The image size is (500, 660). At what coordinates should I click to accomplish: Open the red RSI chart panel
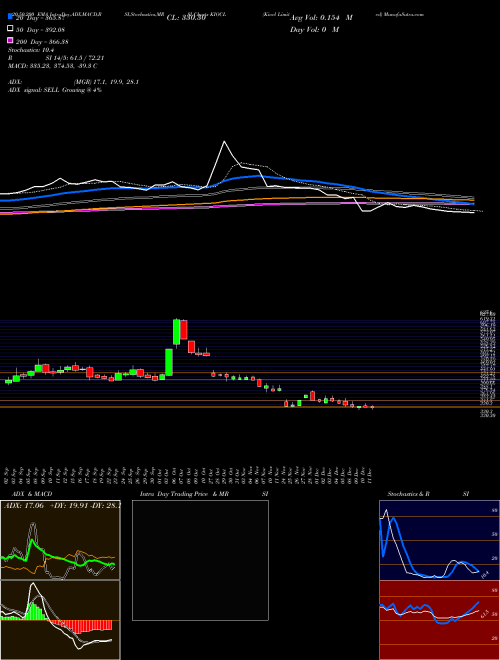click(x=439, y=620)
